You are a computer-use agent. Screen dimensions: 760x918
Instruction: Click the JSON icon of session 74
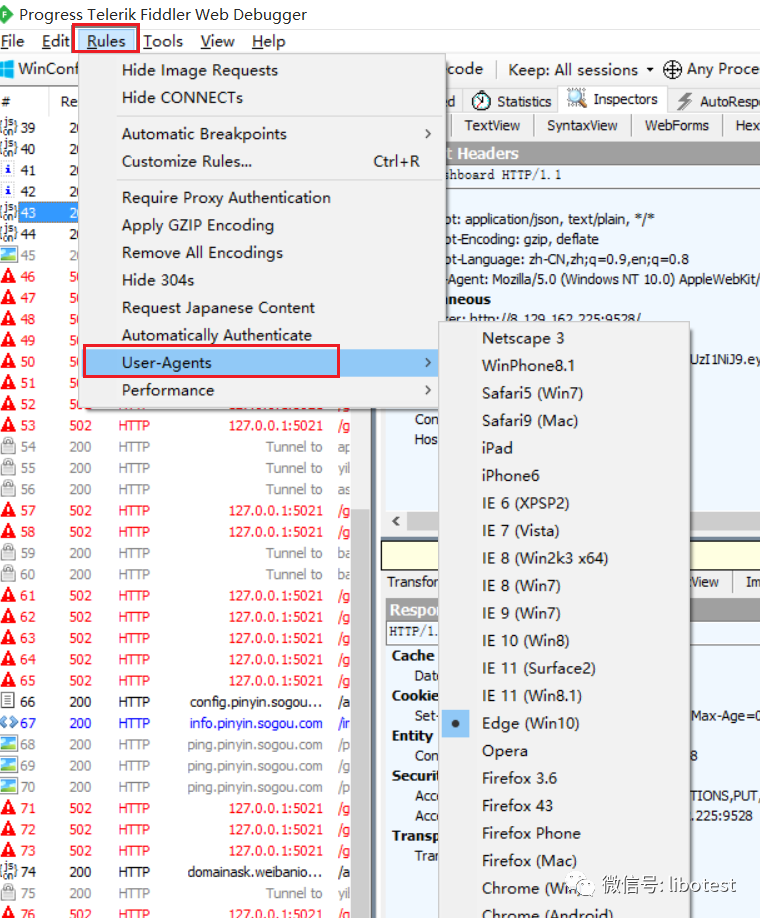[9, 871]
